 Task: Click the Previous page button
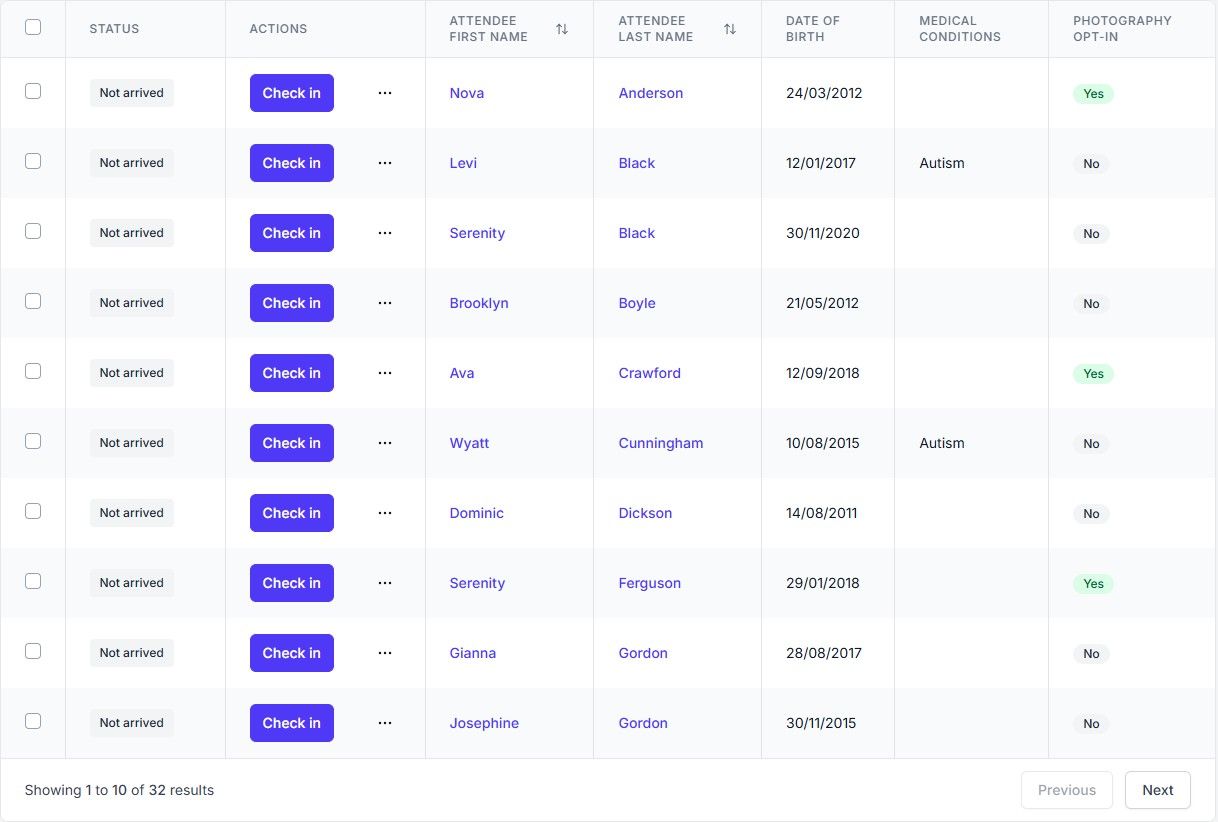click(1067, 790)
